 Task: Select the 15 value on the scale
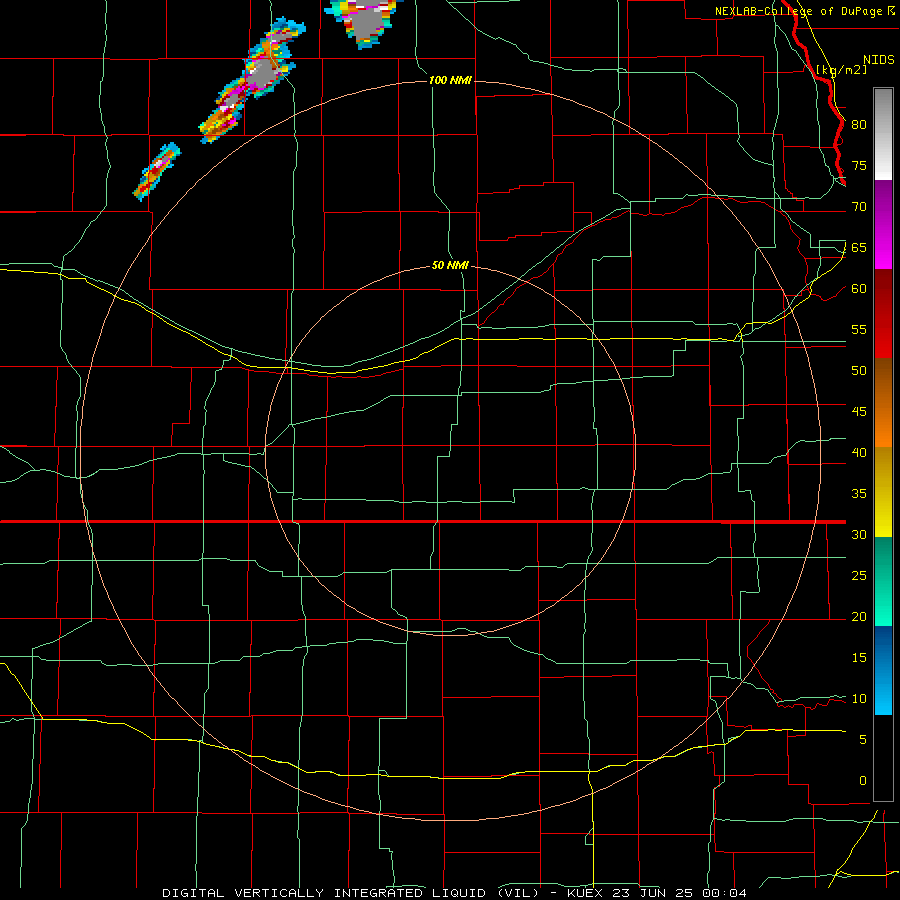(859, 658)
